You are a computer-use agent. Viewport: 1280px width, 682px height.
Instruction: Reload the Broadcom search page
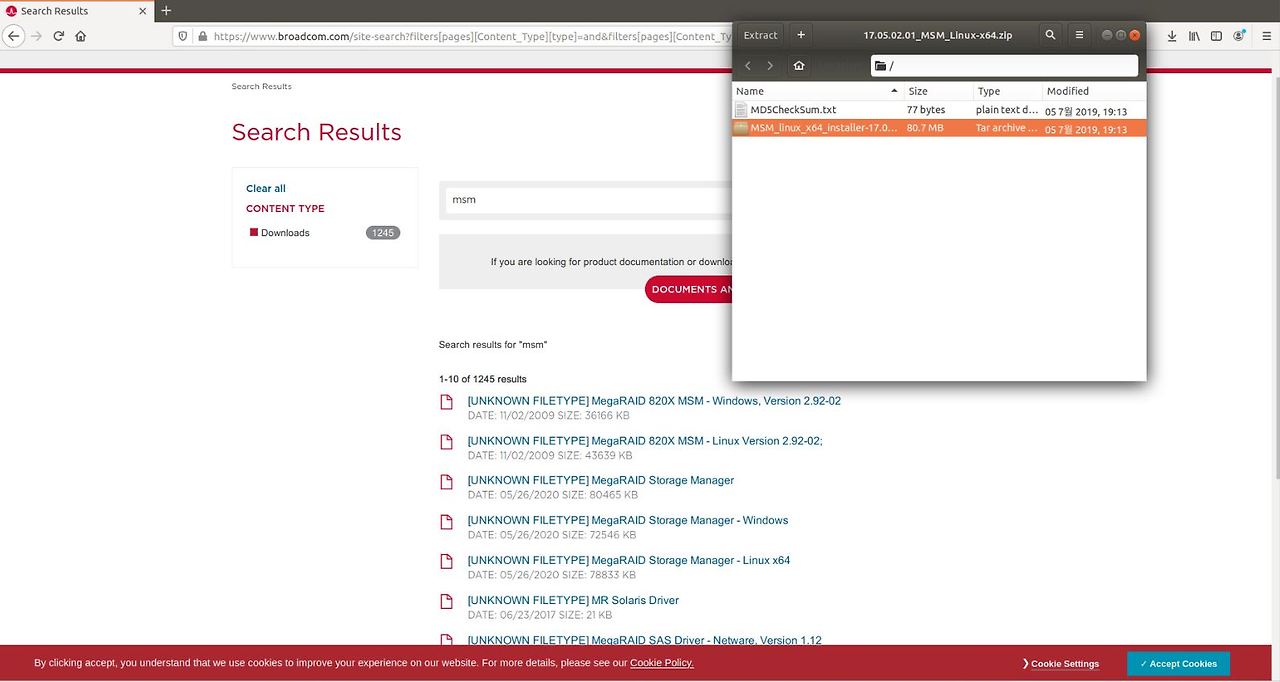pos(58,35)
